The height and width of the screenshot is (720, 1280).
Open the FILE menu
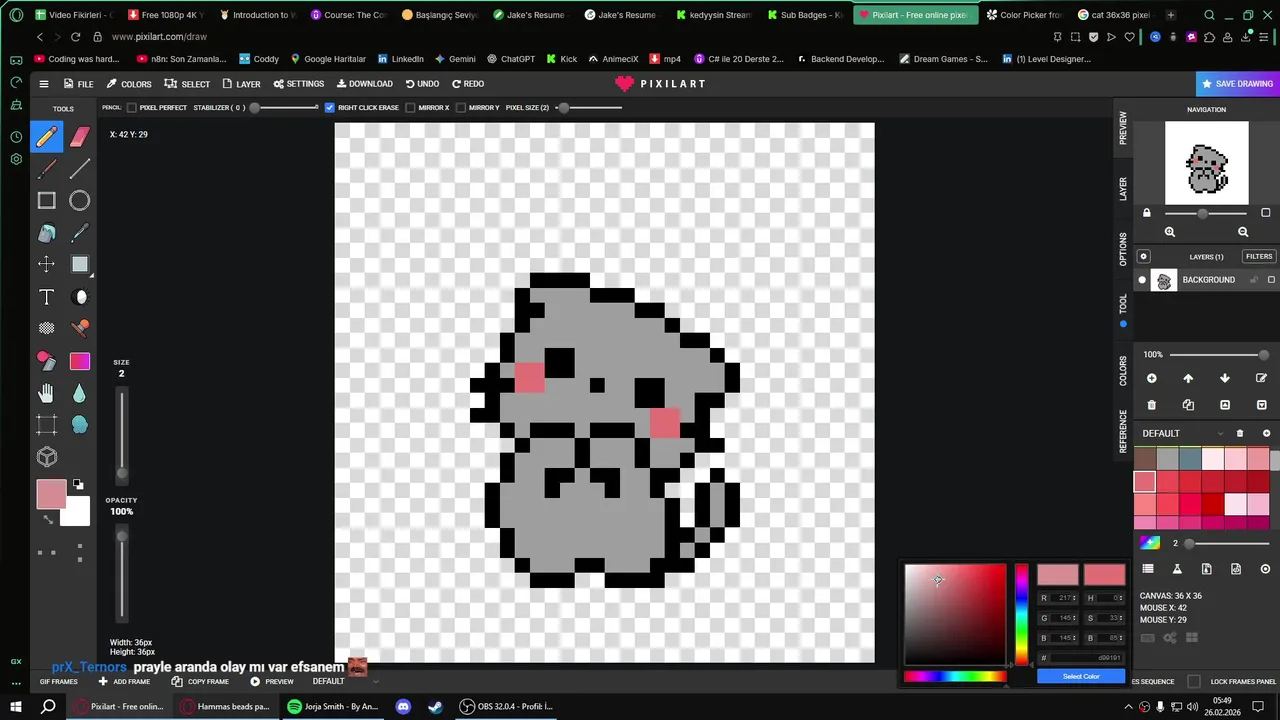pos(78,84)
